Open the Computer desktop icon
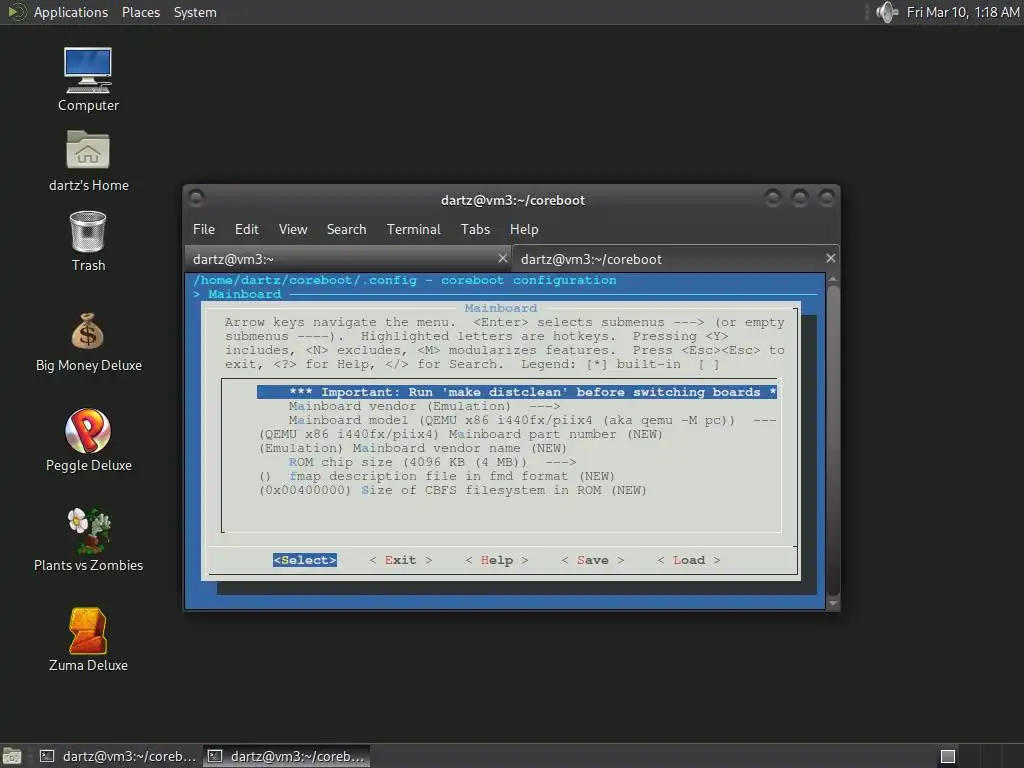The image size is (1024, 768). (88, 80)
